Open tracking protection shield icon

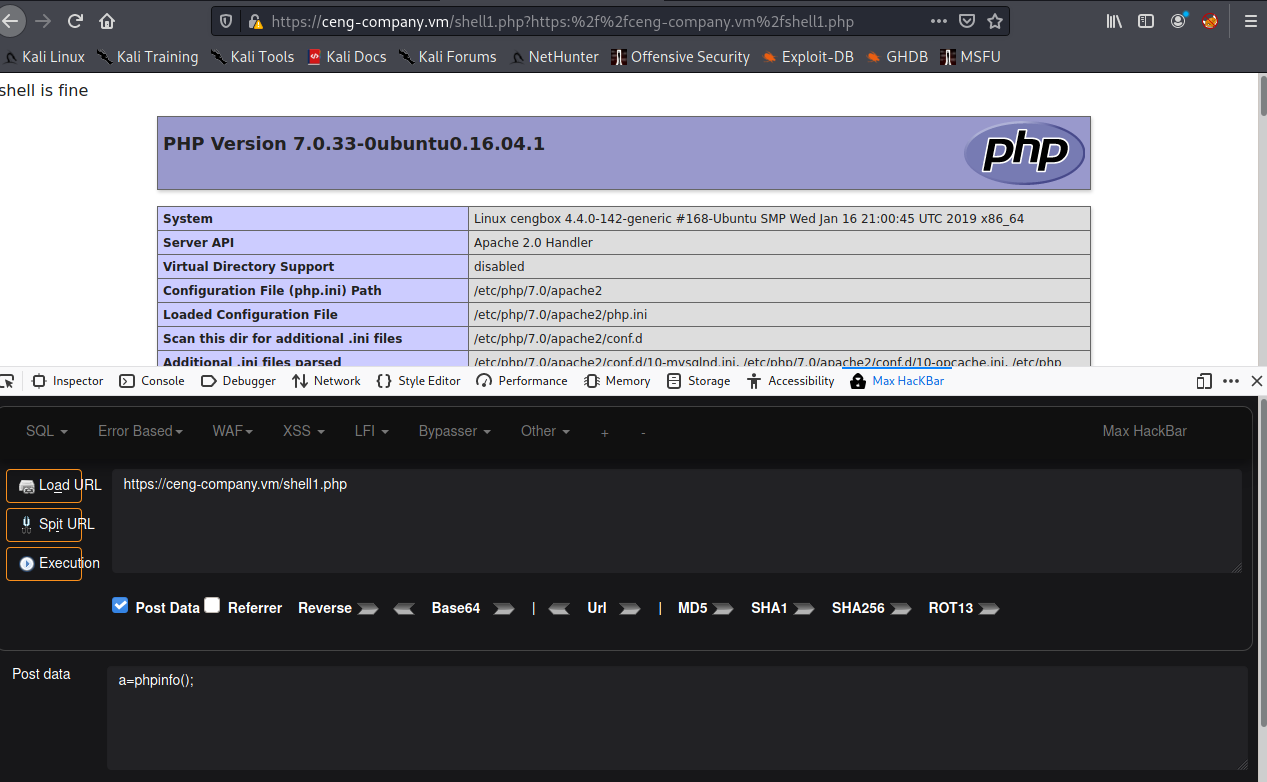[x=226, y=20]
